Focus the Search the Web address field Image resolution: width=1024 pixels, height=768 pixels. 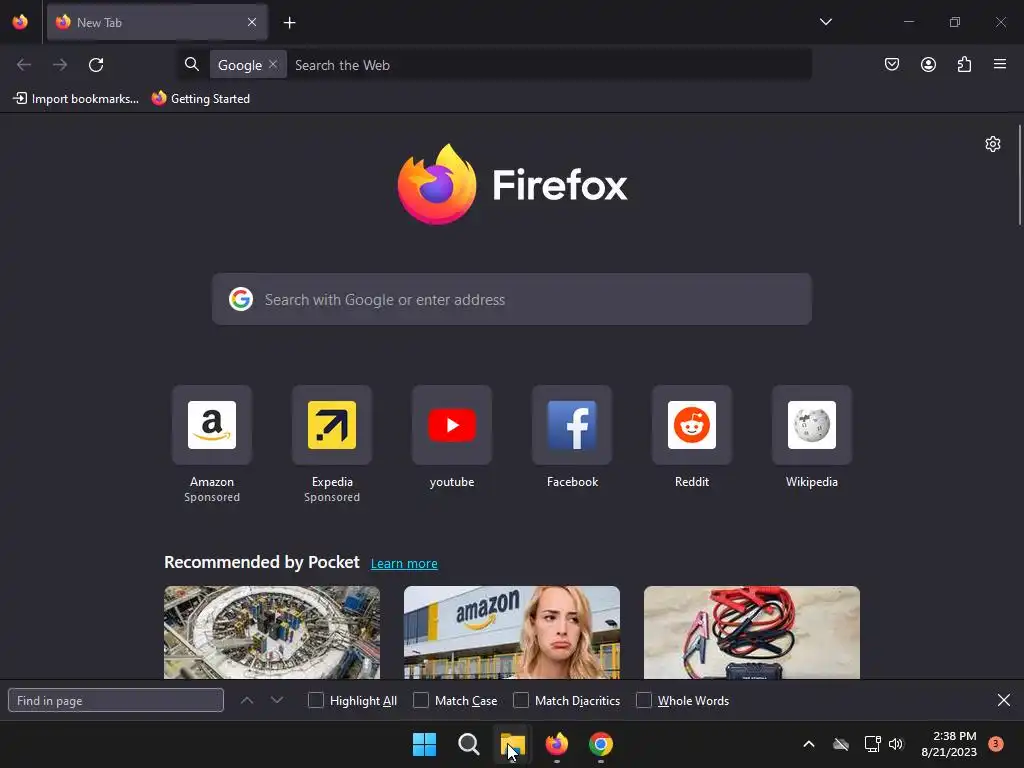(550, 65)
